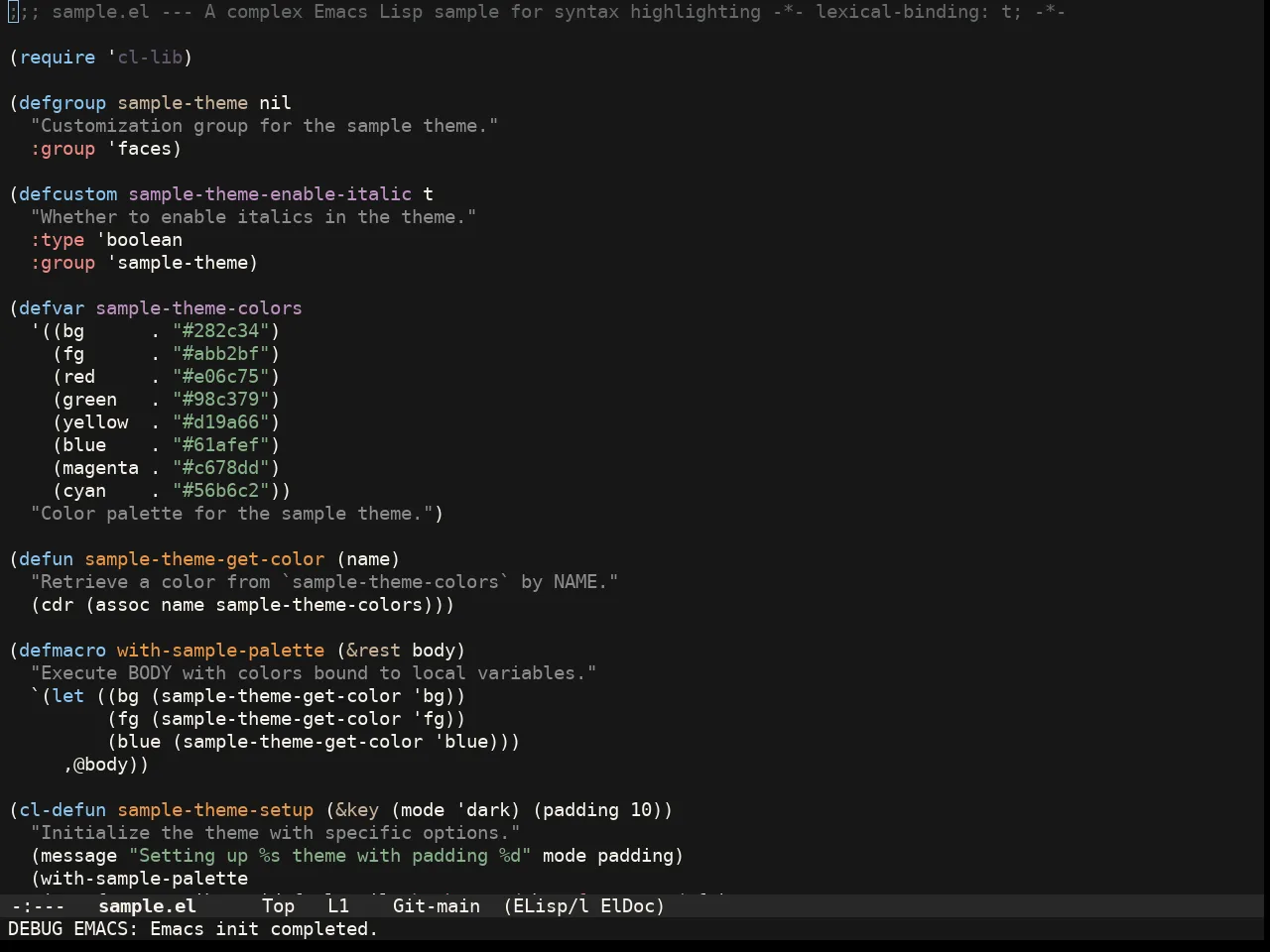Screen dimensions: 1270x952
Task: Click the 'defun' keyword
Action: point(47,559)
